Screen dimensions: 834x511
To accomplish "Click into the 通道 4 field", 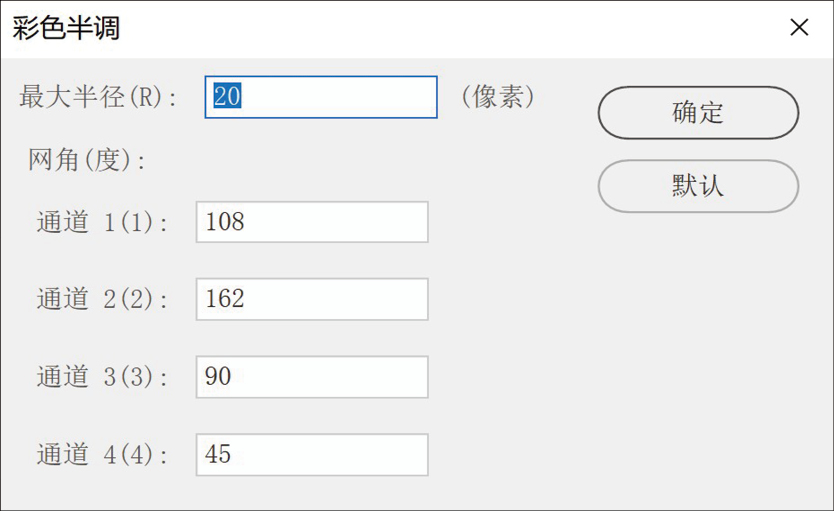I will (x=312, y=455).
